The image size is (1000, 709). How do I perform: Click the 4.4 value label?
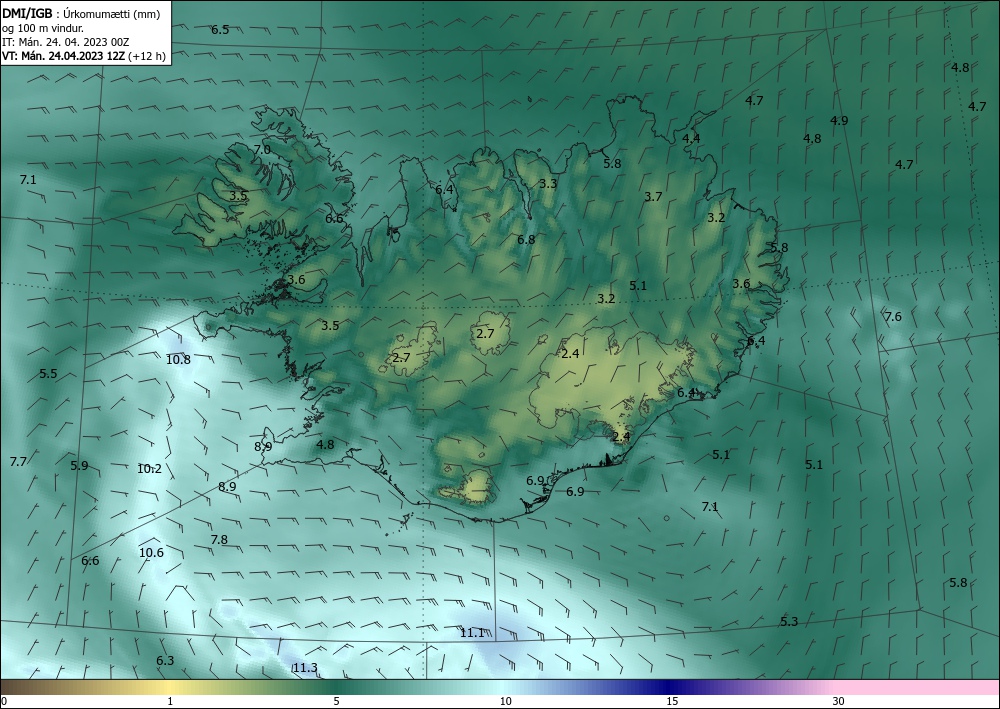tap(691, 138)
